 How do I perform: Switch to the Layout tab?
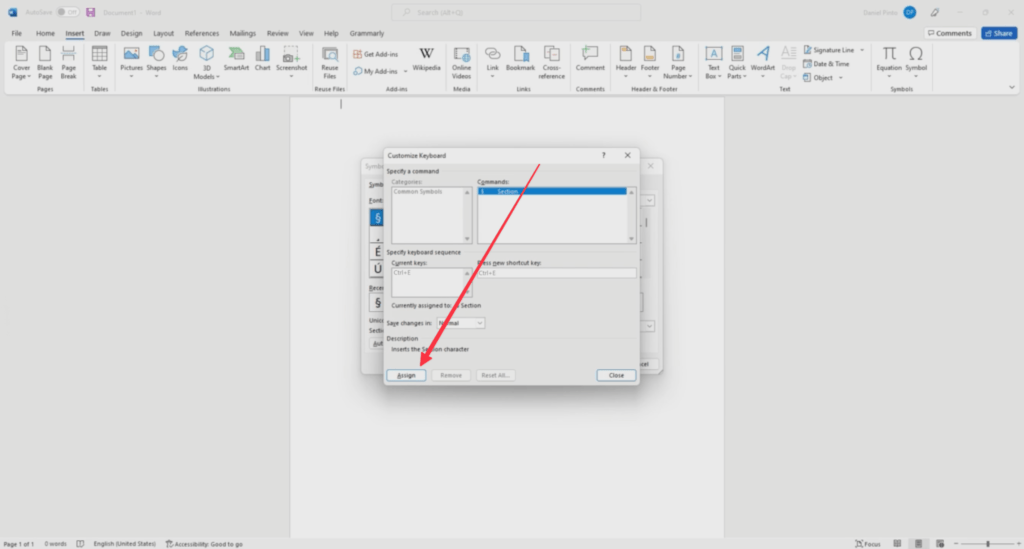click(163, 33)
